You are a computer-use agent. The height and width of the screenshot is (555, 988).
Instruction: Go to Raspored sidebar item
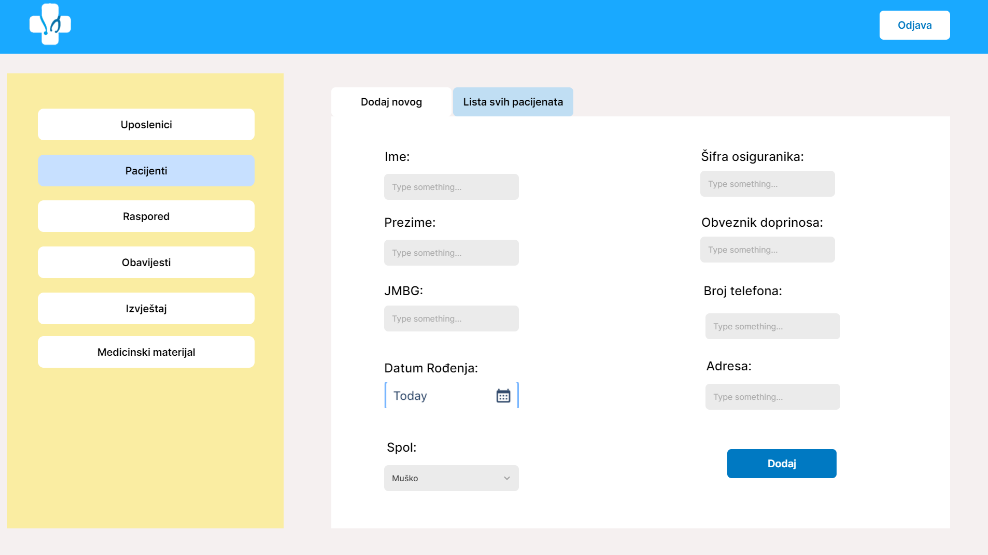(146, 216)
